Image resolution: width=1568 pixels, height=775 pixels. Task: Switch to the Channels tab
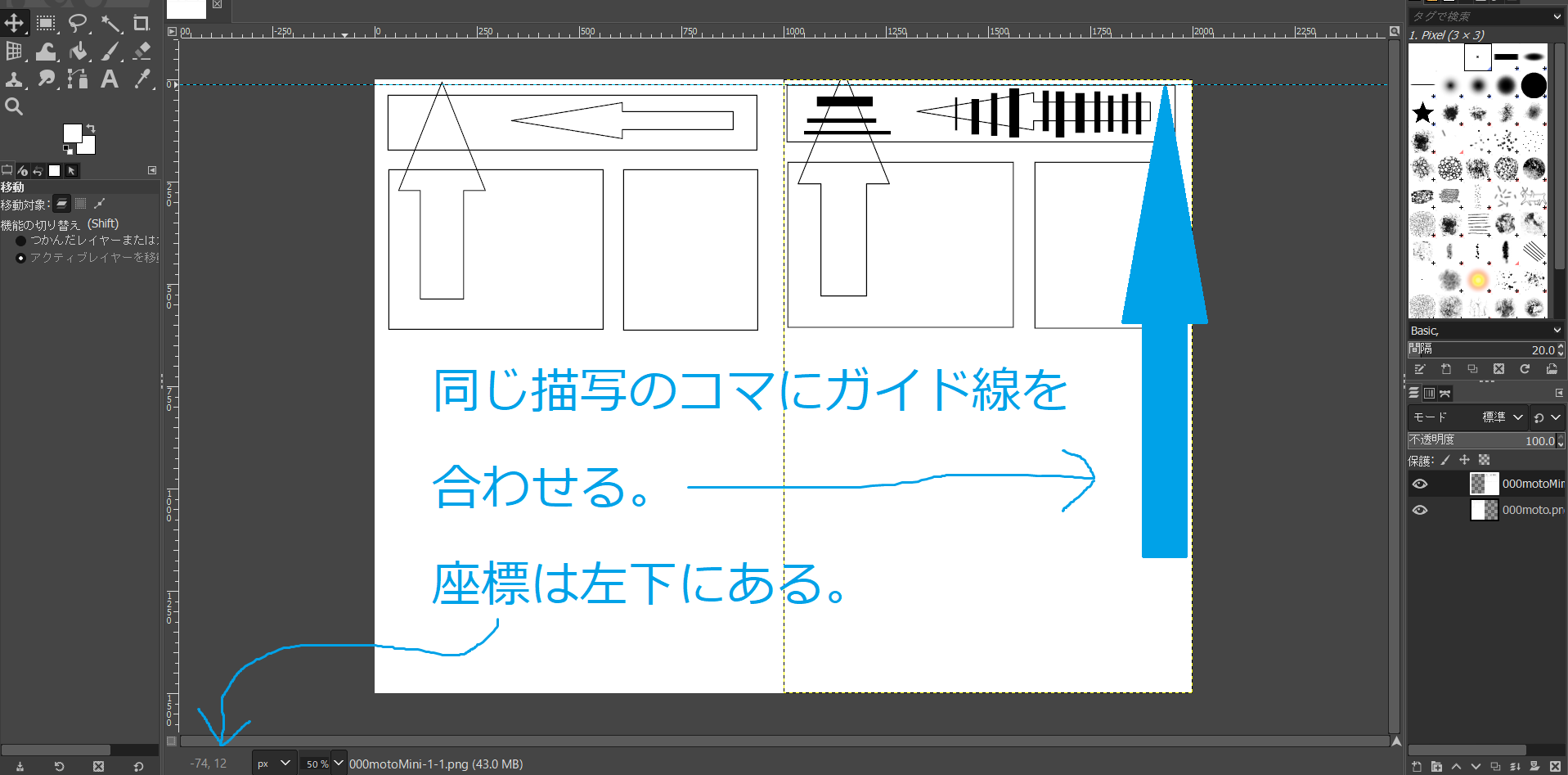pos(1429,394)
